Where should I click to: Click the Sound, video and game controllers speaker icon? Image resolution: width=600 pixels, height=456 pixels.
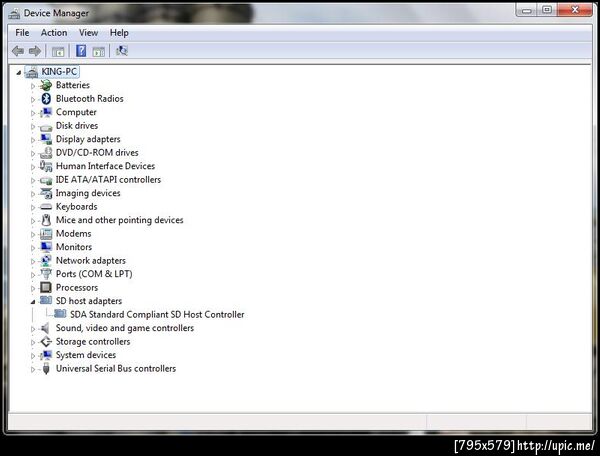(x=46, y=328)
